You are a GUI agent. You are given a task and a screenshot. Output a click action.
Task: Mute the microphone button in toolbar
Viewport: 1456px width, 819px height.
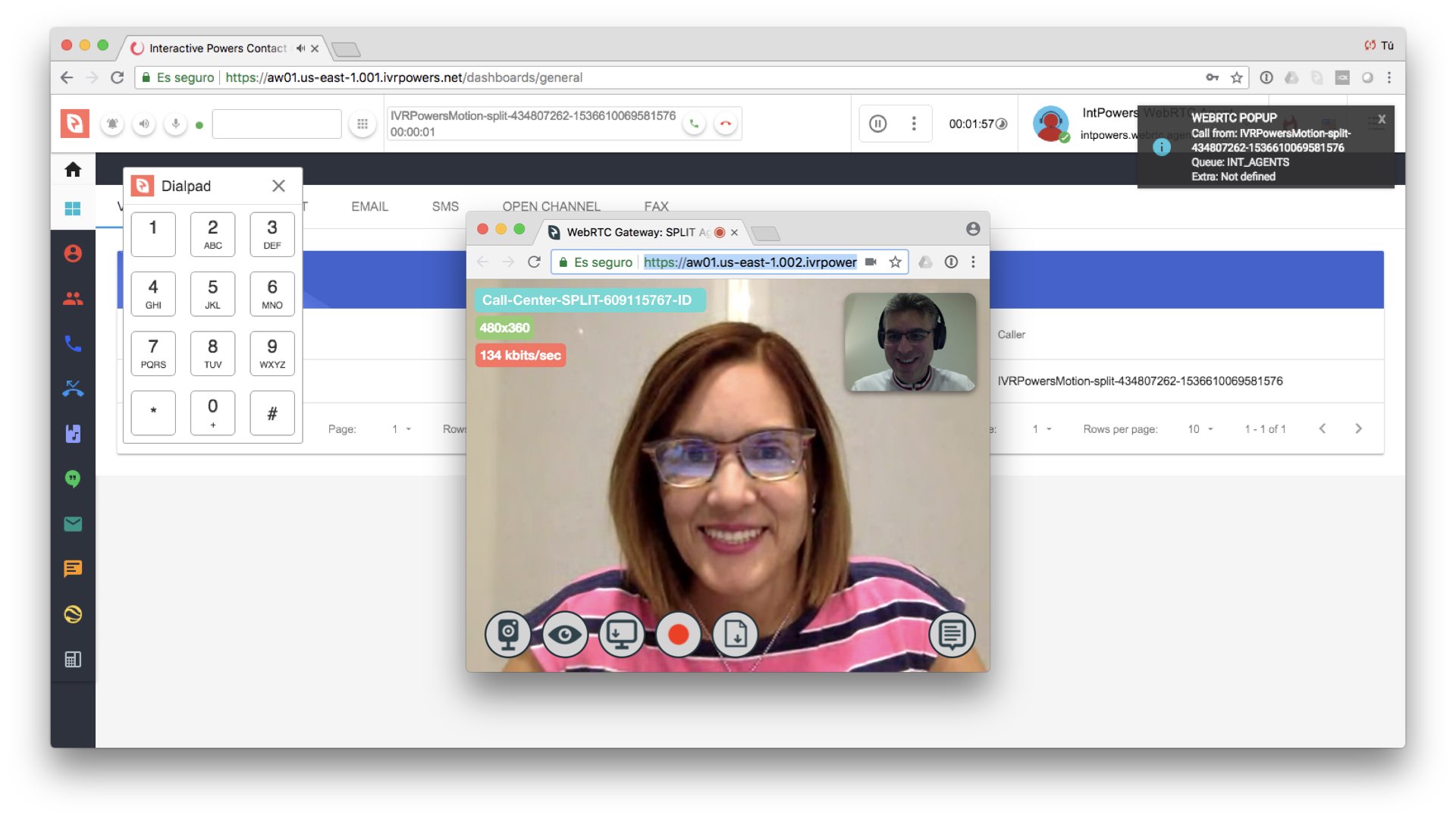tap(175, 124)
